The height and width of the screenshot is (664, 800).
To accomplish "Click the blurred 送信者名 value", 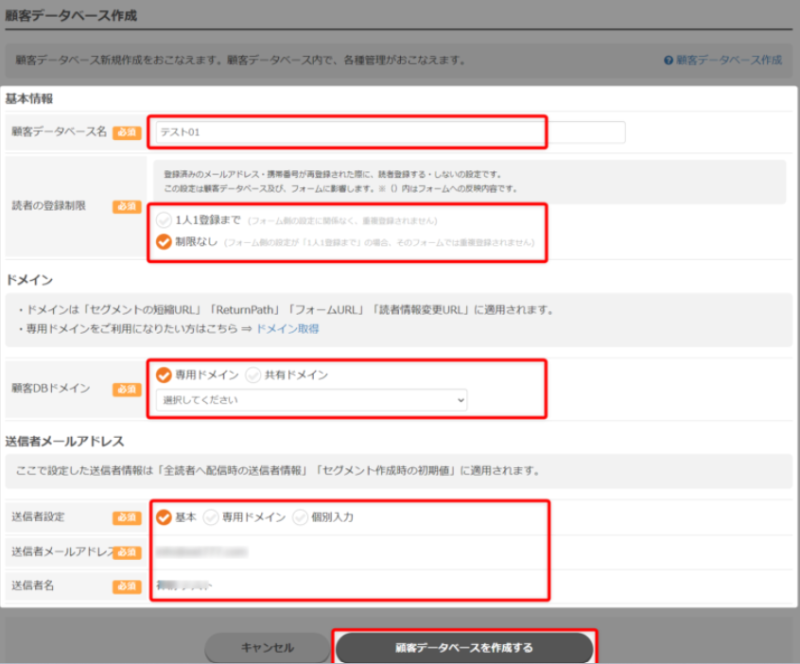I will pos(184,585).
